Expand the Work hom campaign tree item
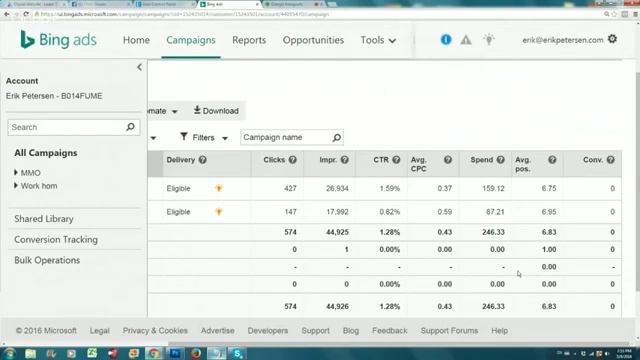The width and height of the screenshot is (640, 360). 16,186
